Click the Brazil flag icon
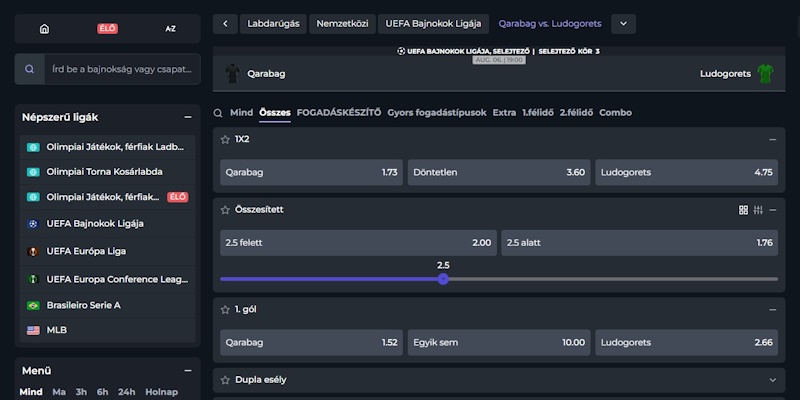This screenshot has width=800, height=400. 33,306
